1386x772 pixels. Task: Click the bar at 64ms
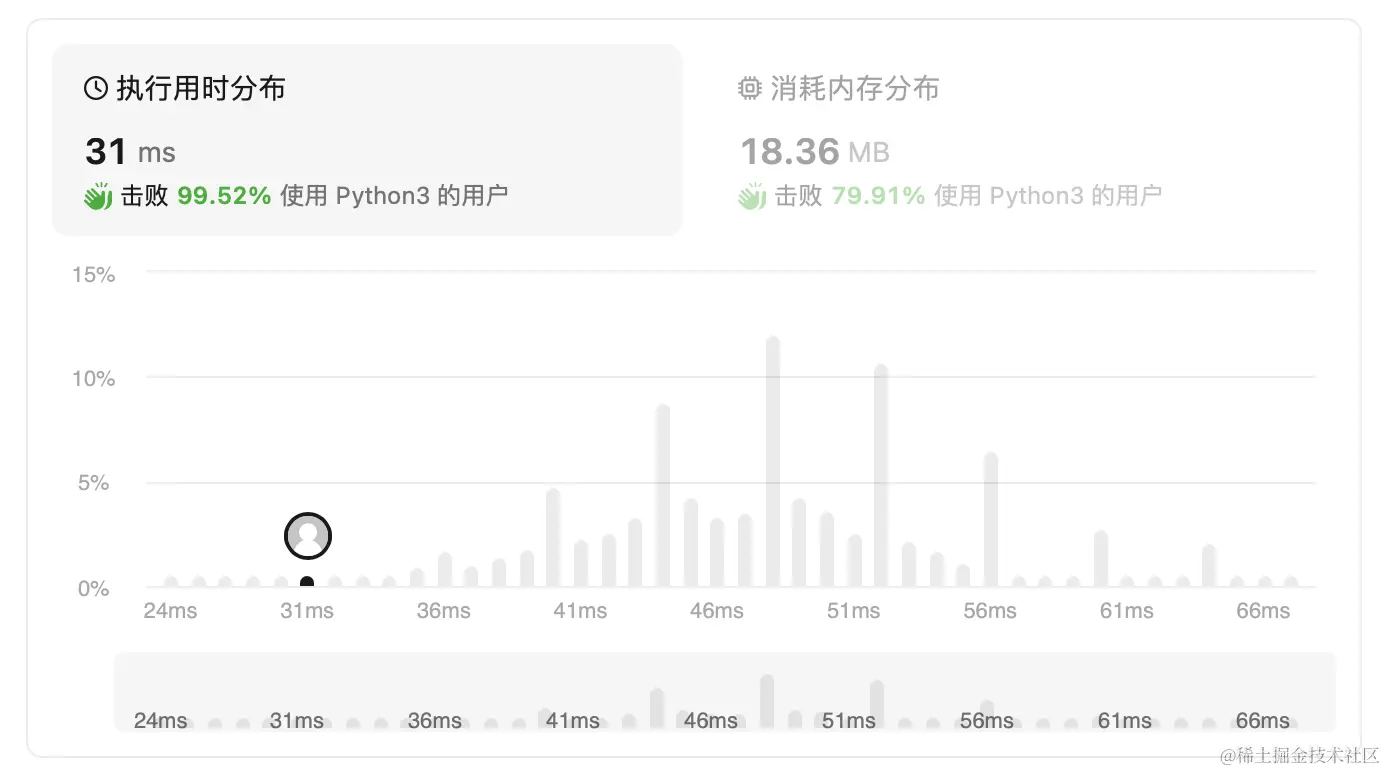(1209, 566)
